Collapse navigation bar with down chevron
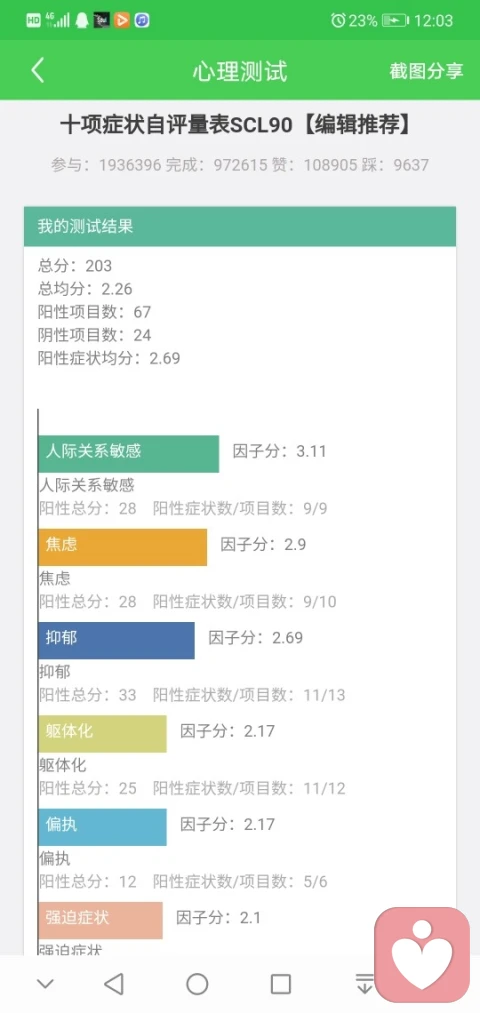The width and height of the screenshot is (480, 1013). click(x=45, y=984)
